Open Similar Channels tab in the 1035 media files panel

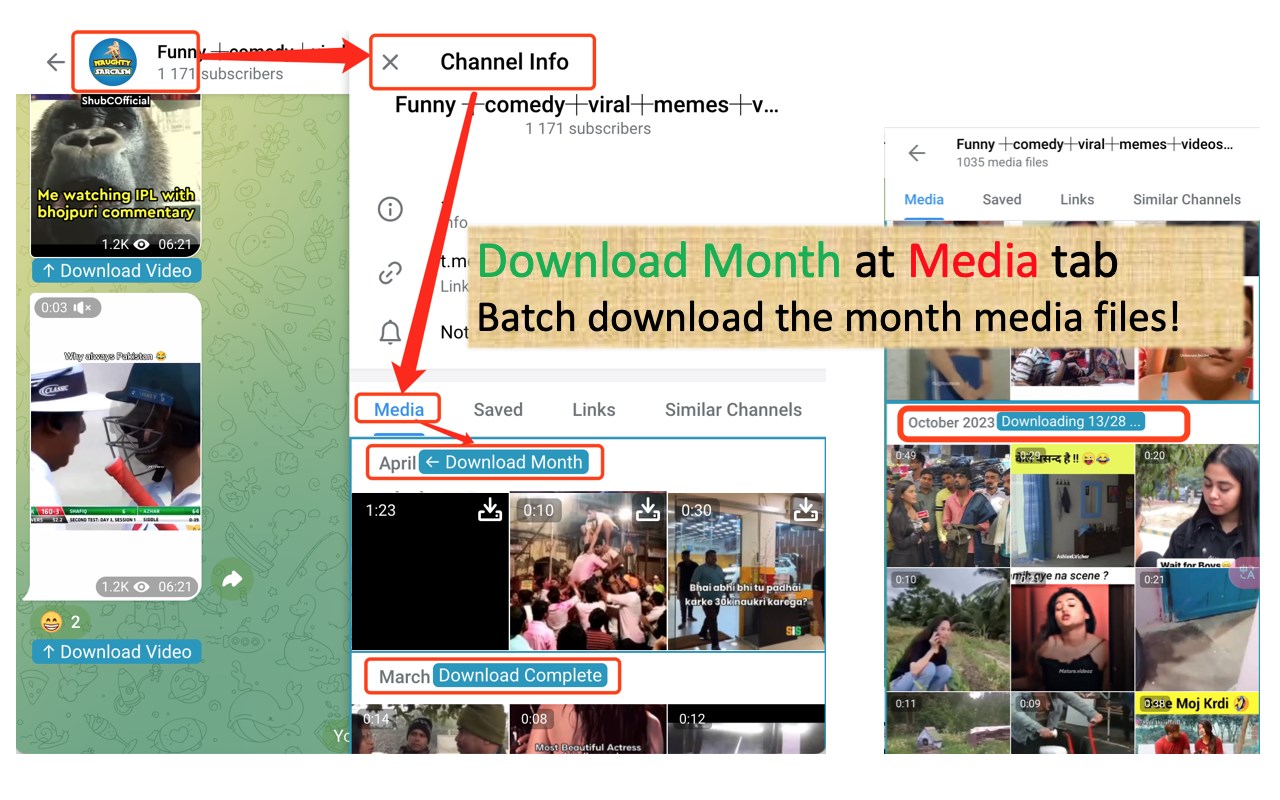1187,199
